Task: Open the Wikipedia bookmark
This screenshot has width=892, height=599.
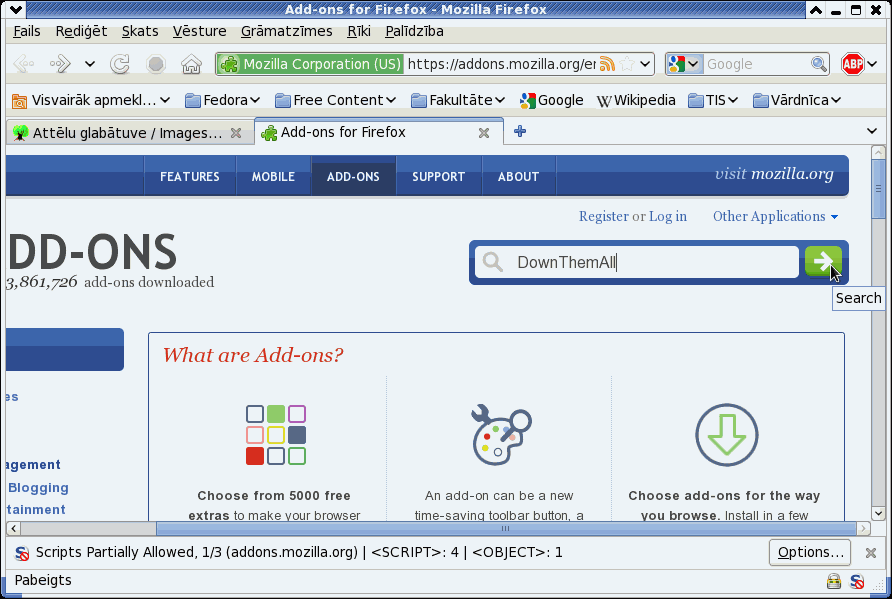Action: coord(636,100)
